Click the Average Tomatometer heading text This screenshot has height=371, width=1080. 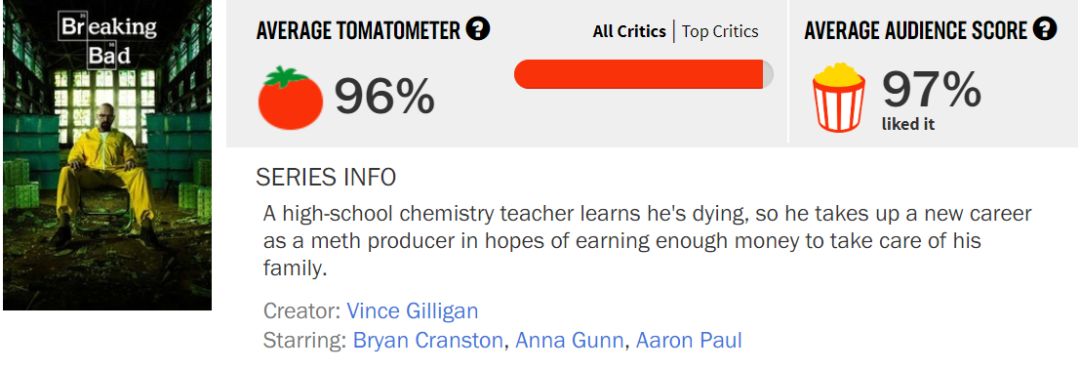[x=357, y=30]
